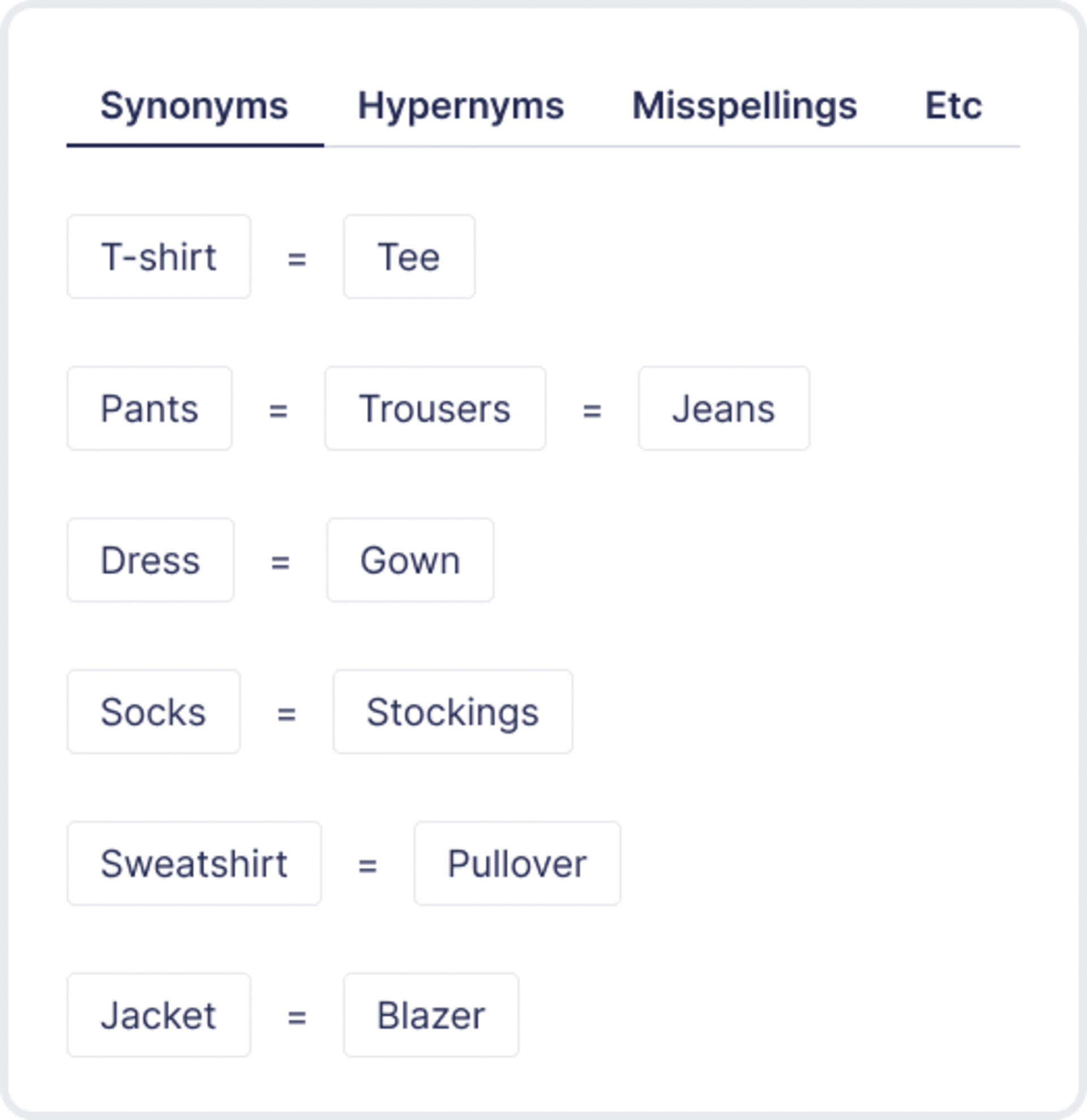
Task: Select the Sweatshirt term box
Action: (194, 864)
